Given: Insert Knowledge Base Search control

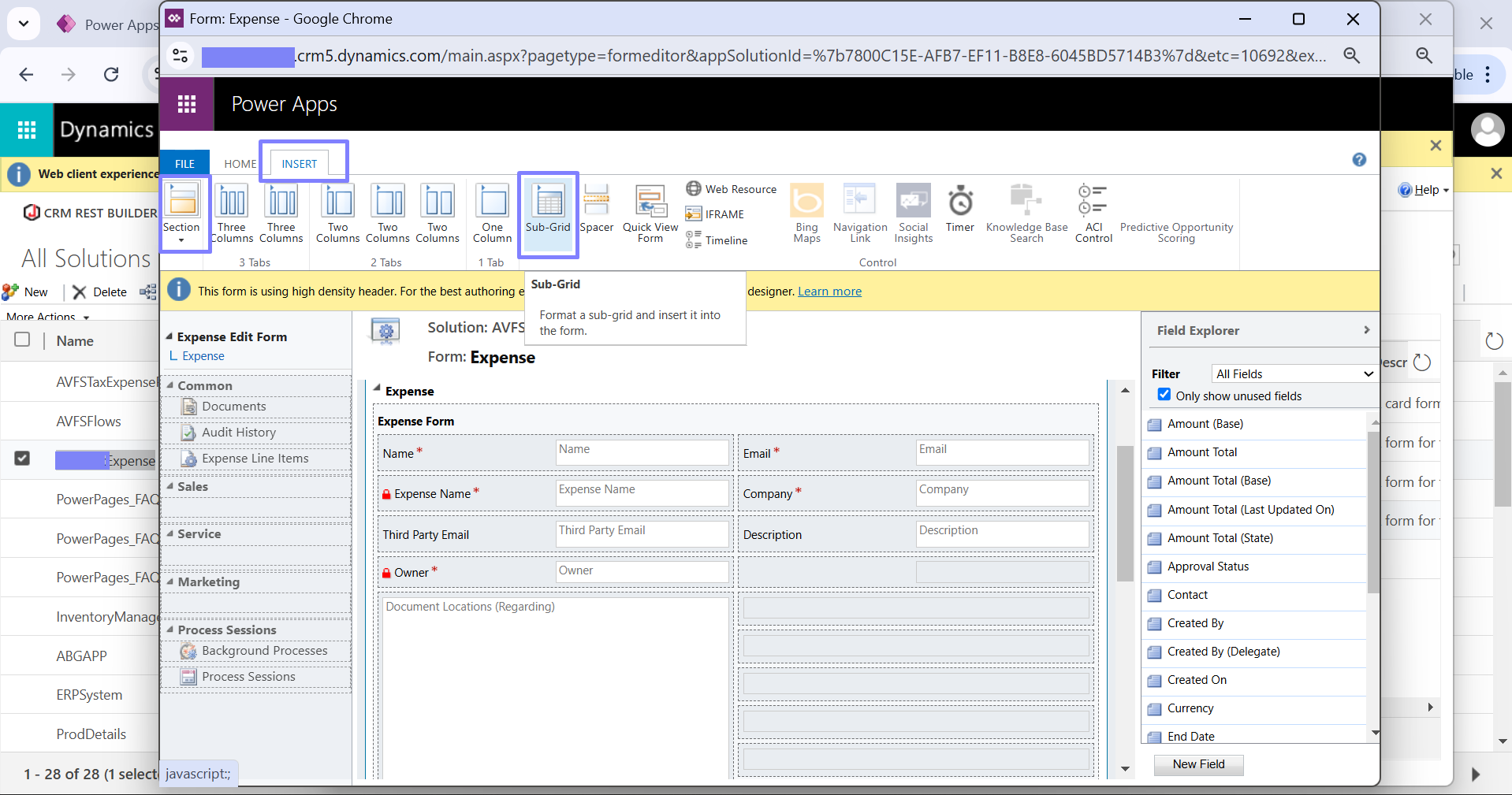Looking at the screenshot, I should [x=1026, y=213].
